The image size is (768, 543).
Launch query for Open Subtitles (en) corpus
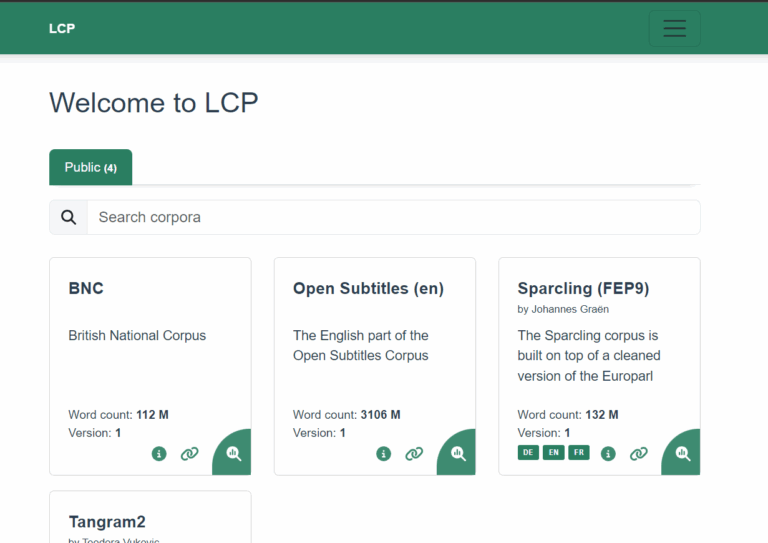click(457, 453)
